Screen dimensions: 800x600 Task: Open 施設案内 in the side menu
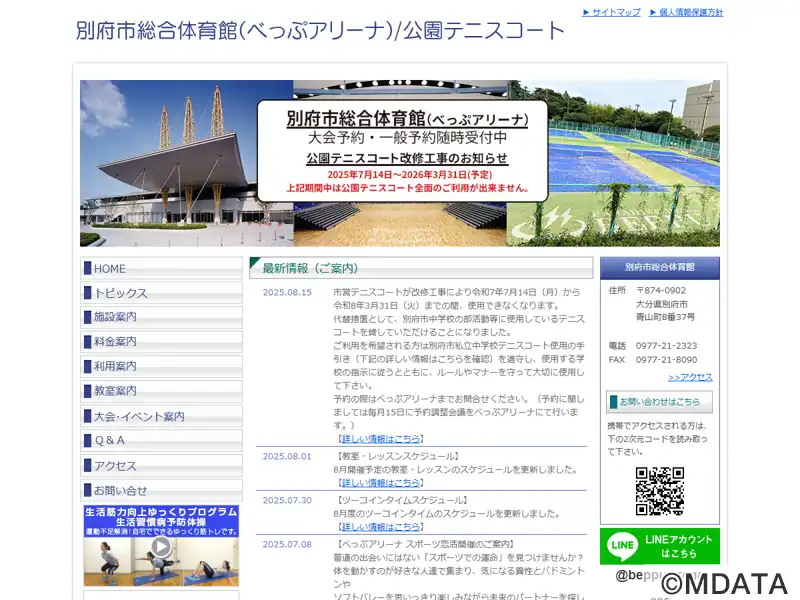[161, 317]
